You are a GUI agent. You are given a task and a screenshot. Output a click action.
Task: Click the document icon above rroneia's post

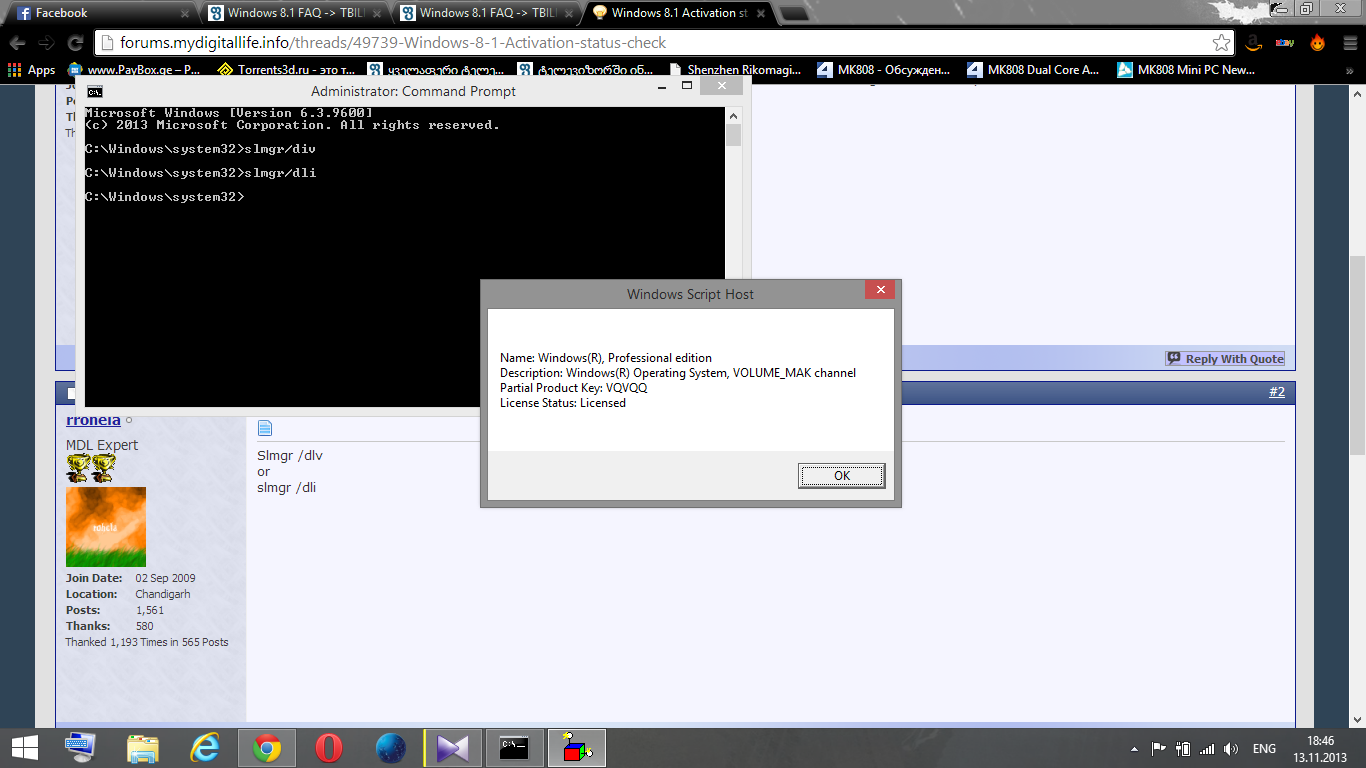[x=264, y=428]
